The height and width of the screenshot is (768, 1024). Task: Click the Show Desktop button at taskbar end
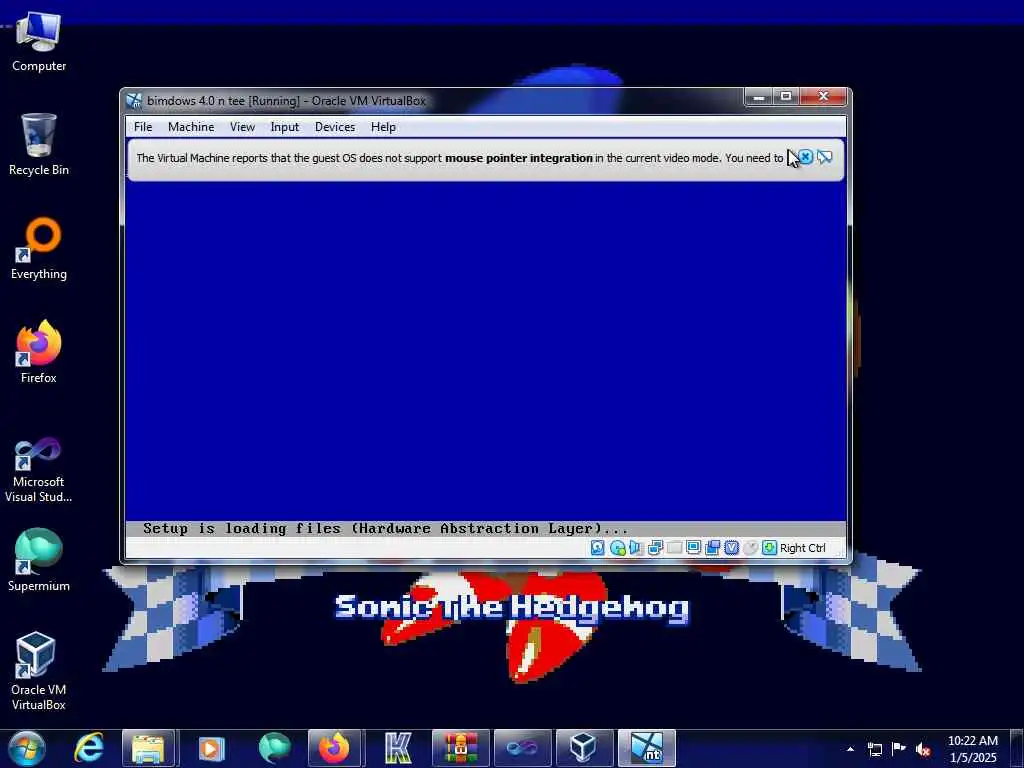[x=1017, y=749]
